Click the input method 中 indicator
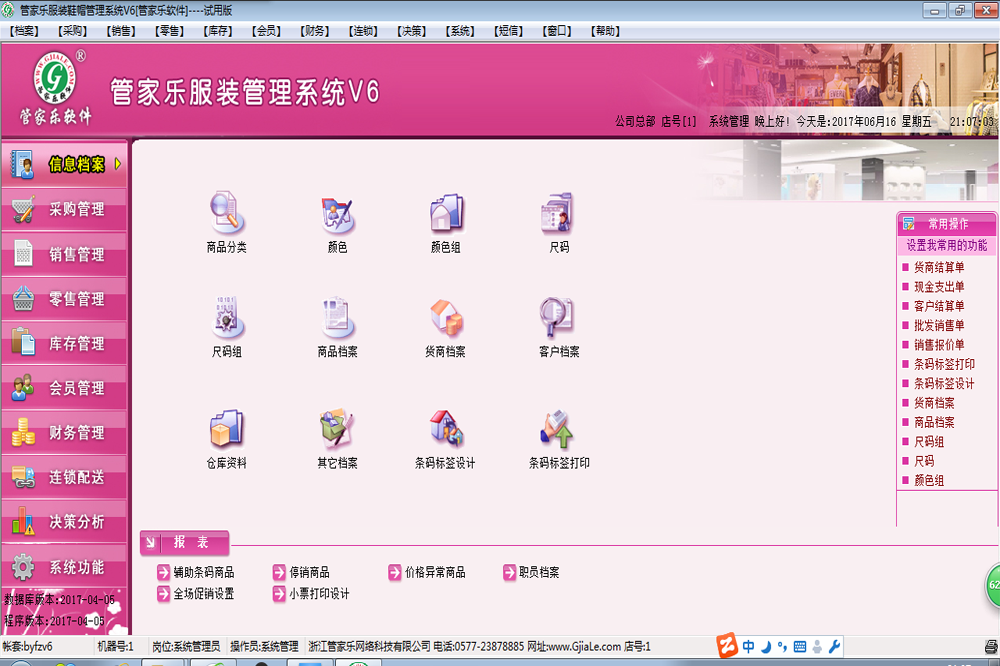 (747, 647)
